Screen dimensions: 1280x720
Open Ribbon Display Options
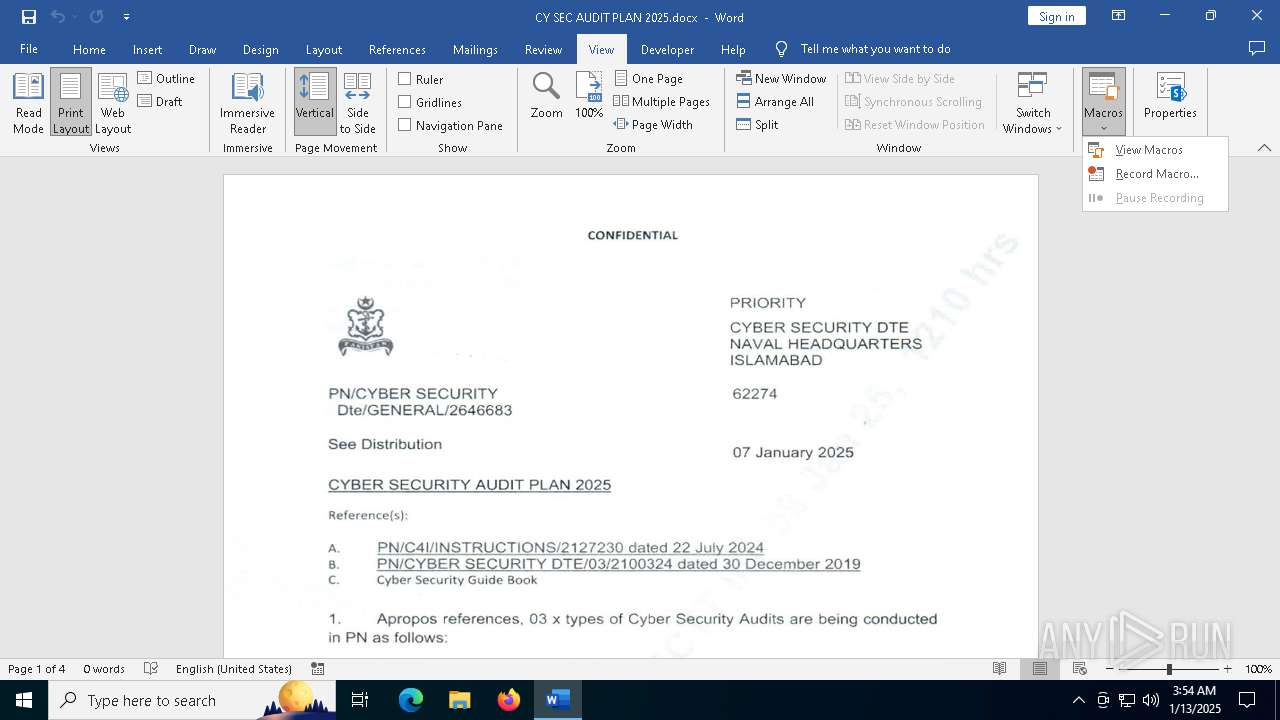pos(1118,16)
